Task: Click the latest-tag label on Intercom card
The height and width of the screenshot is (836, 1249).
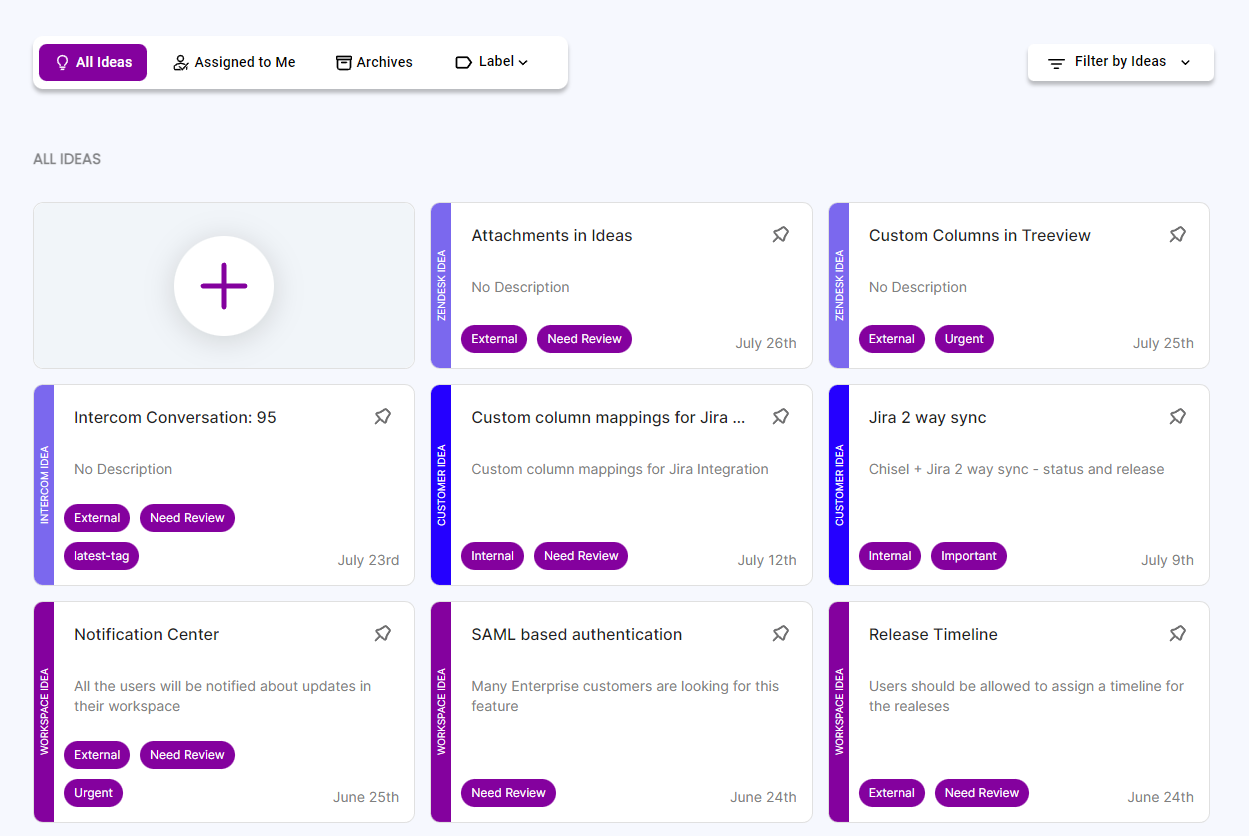Action: coord(101,556)
